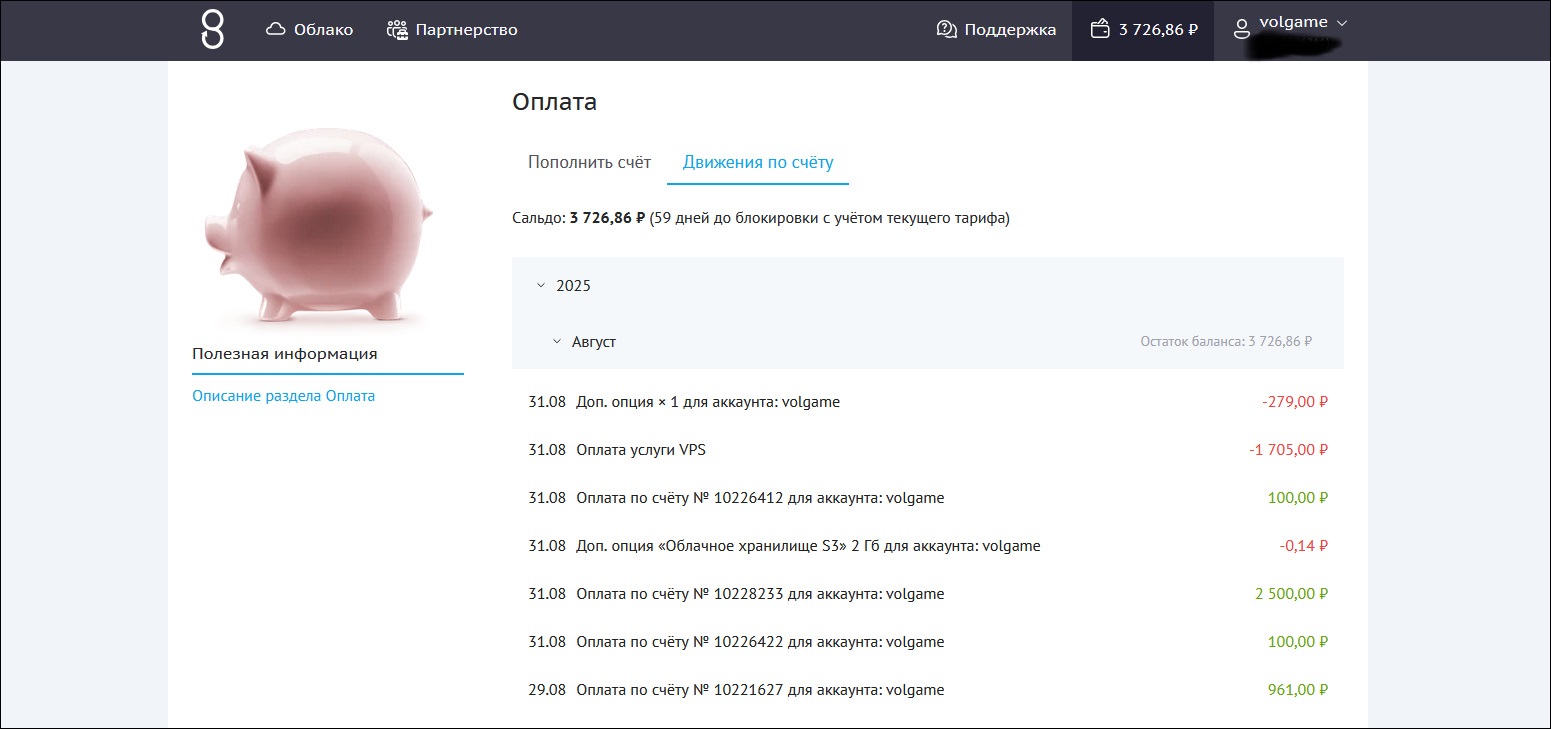Click the volgame username in header
Viewport: 1551px width, 729px height.
(x=1294, y=22)
